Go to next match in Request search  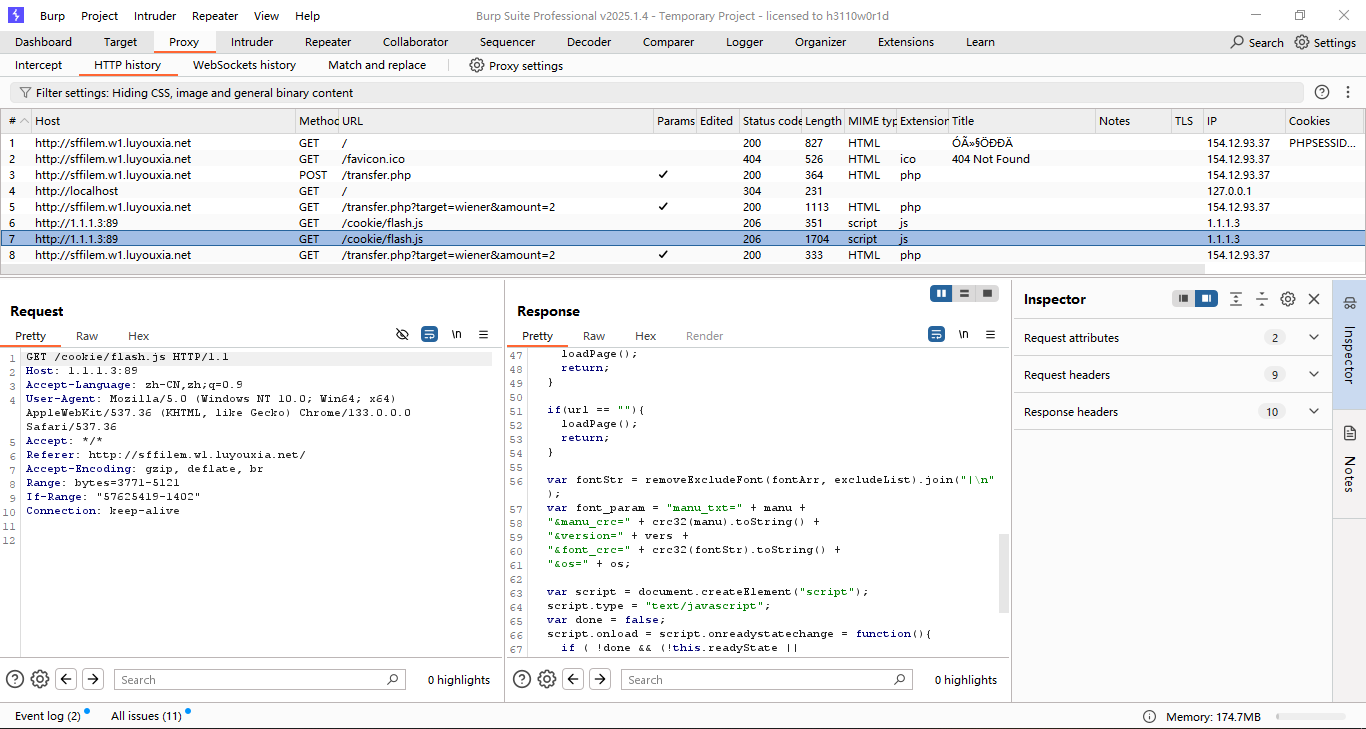pyautogui.click(x=93, y=679)
